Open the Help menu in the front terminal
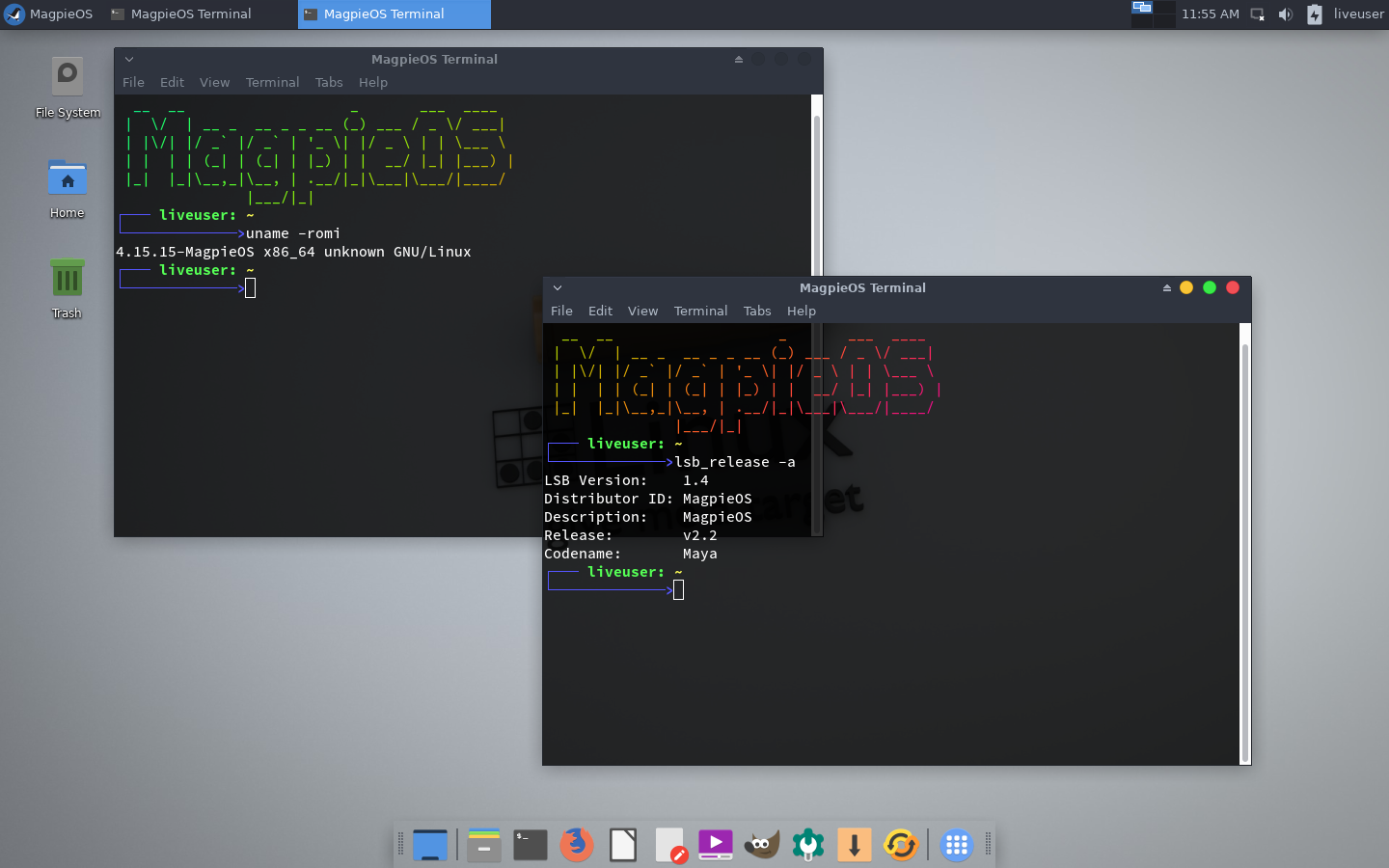The width and height of the screenshot is (1389, 868). pos(801,311)
